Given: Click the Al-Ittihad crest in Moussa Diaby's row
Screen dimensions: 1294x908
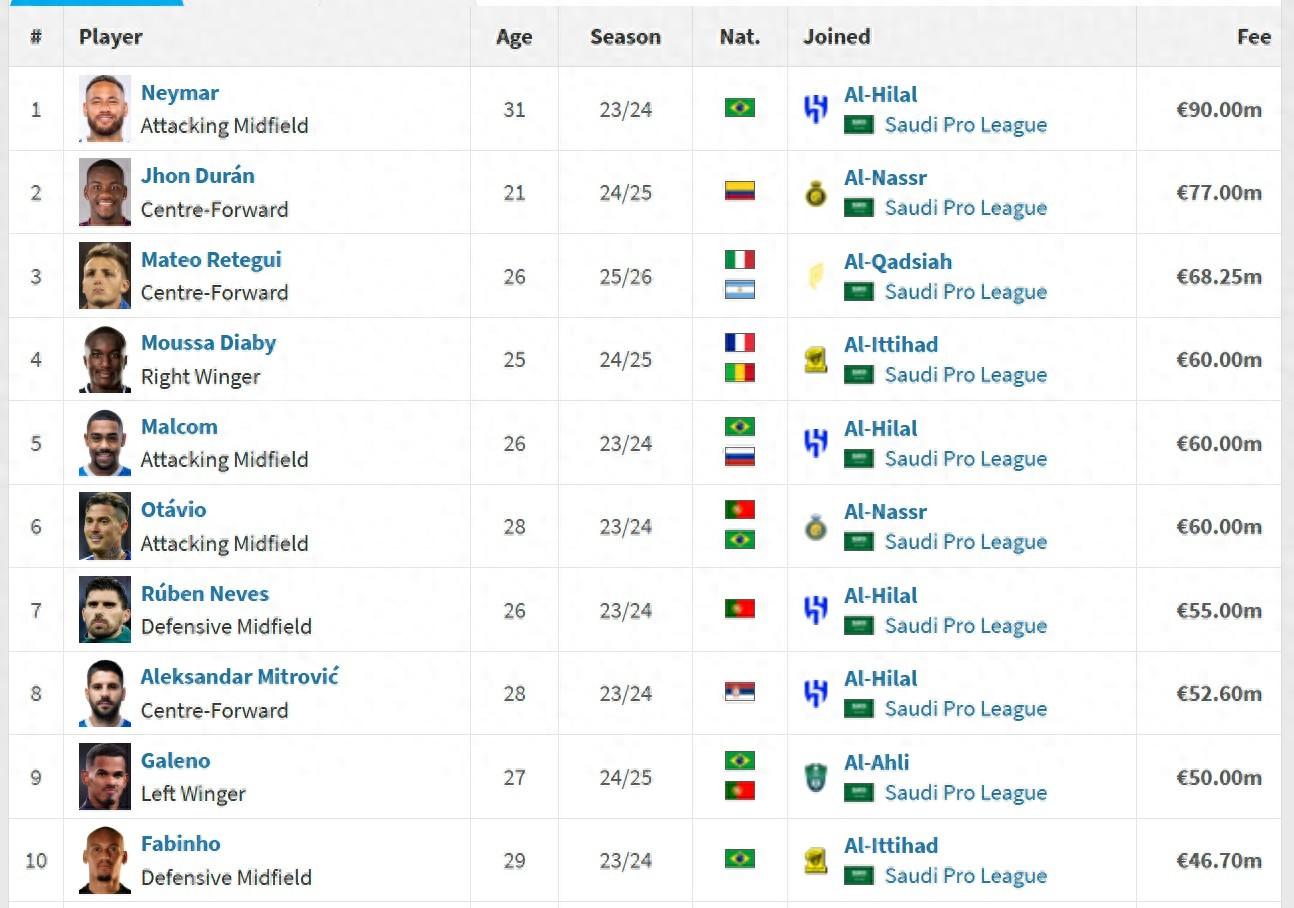Looking at the screenshot, I should pyautogui.click(x=816, y=360).
